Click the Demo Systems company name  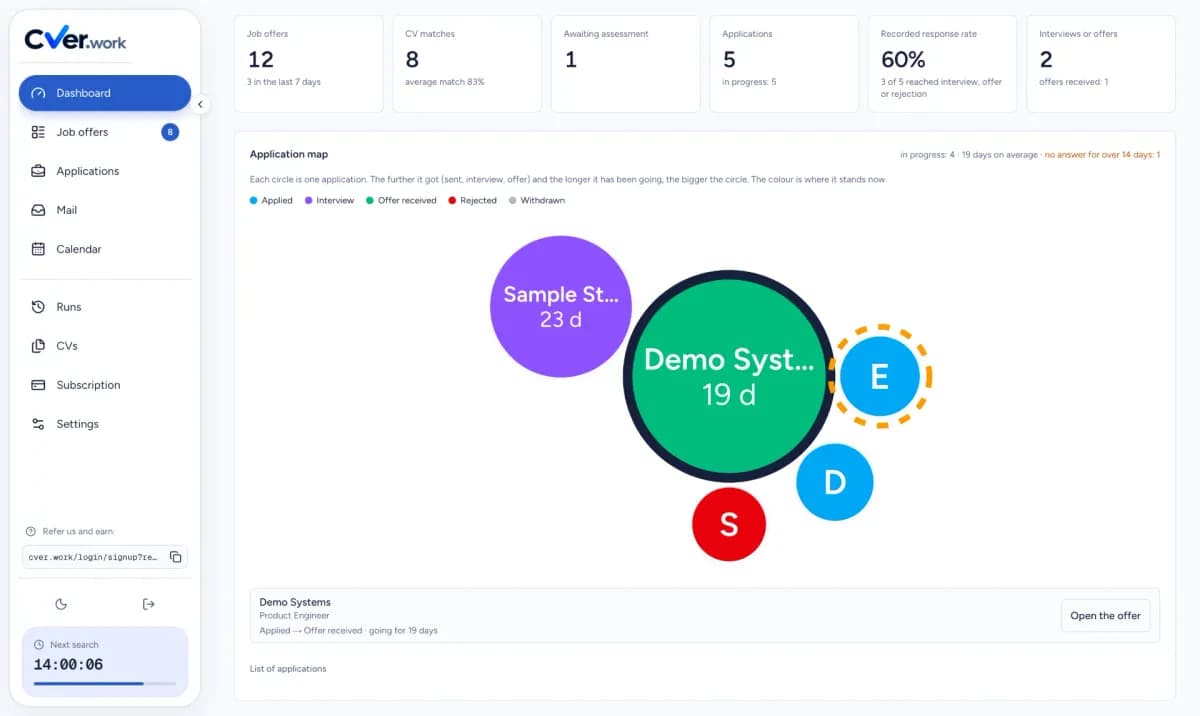295,602
